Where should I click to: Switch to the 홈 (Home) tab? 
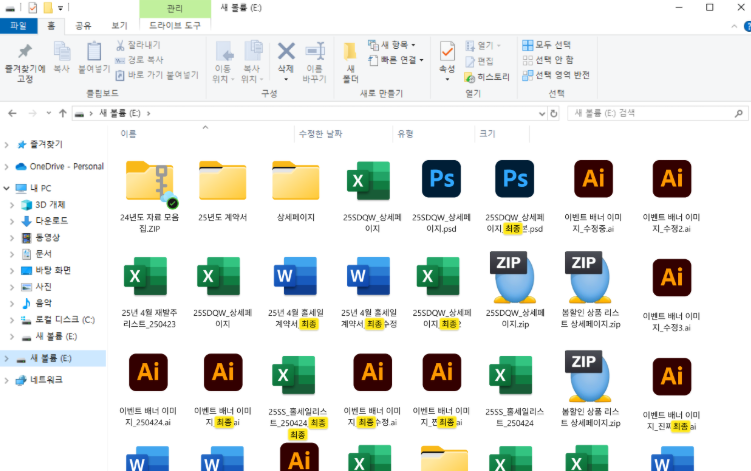51,26
